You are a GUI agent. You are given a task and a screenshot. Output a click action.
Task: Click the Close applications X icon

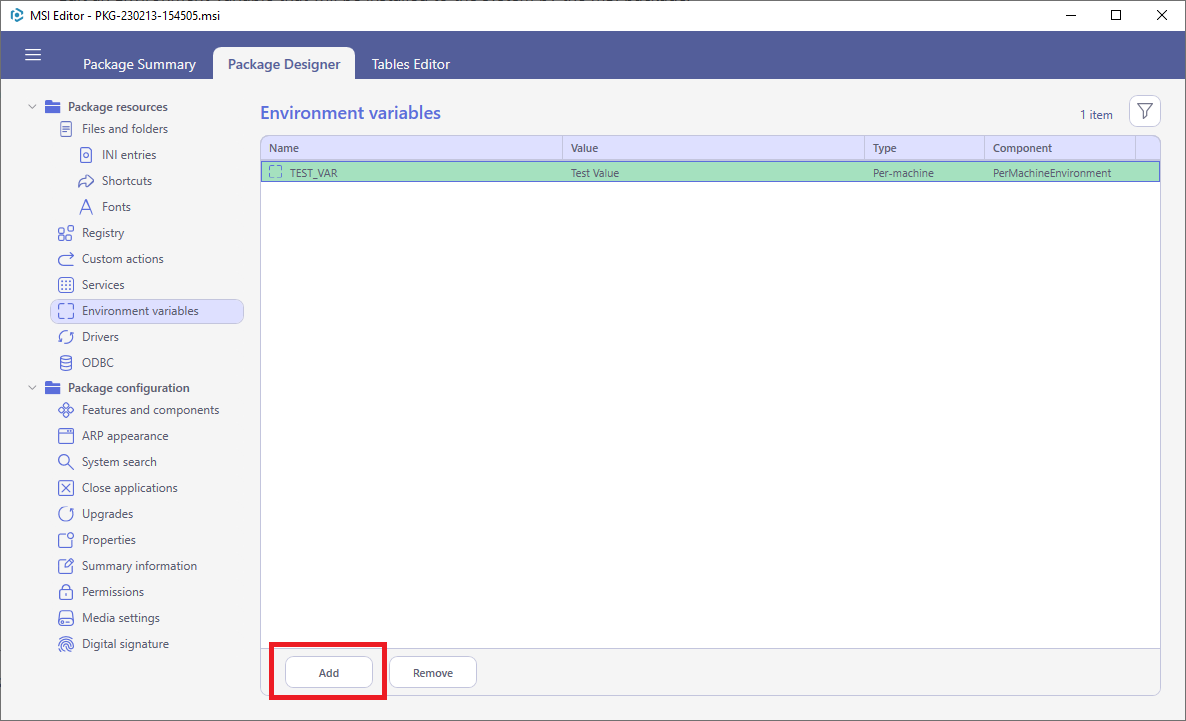tap(66, 488)
